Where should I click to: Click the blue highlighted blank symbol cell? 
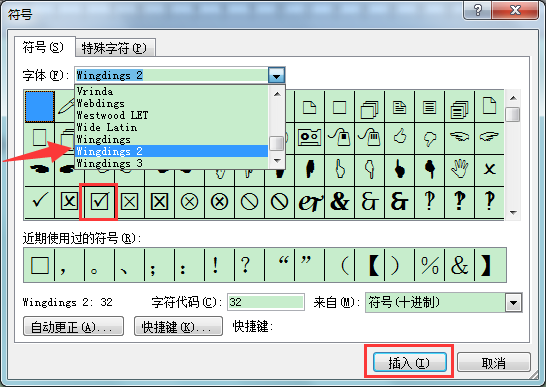[x=39, y=106]
